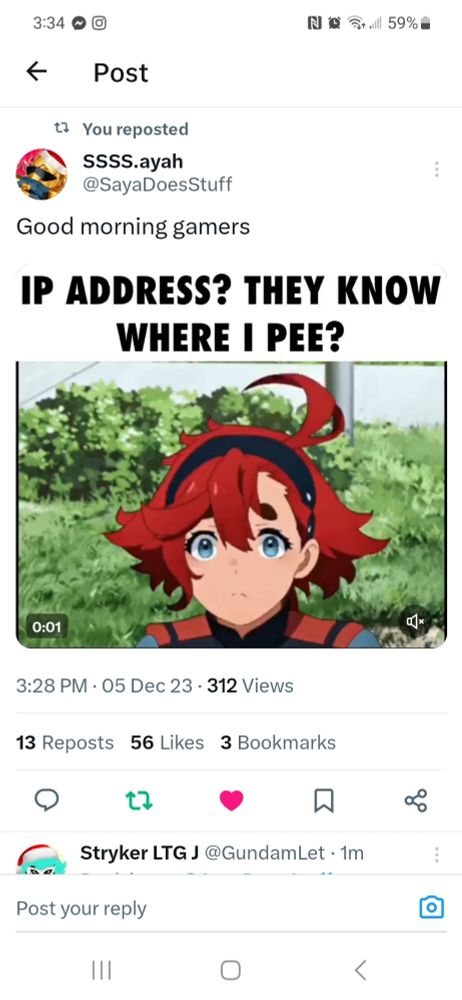Unlike the post with the heart icon
462x1000 pixels.
pos(231,800)
